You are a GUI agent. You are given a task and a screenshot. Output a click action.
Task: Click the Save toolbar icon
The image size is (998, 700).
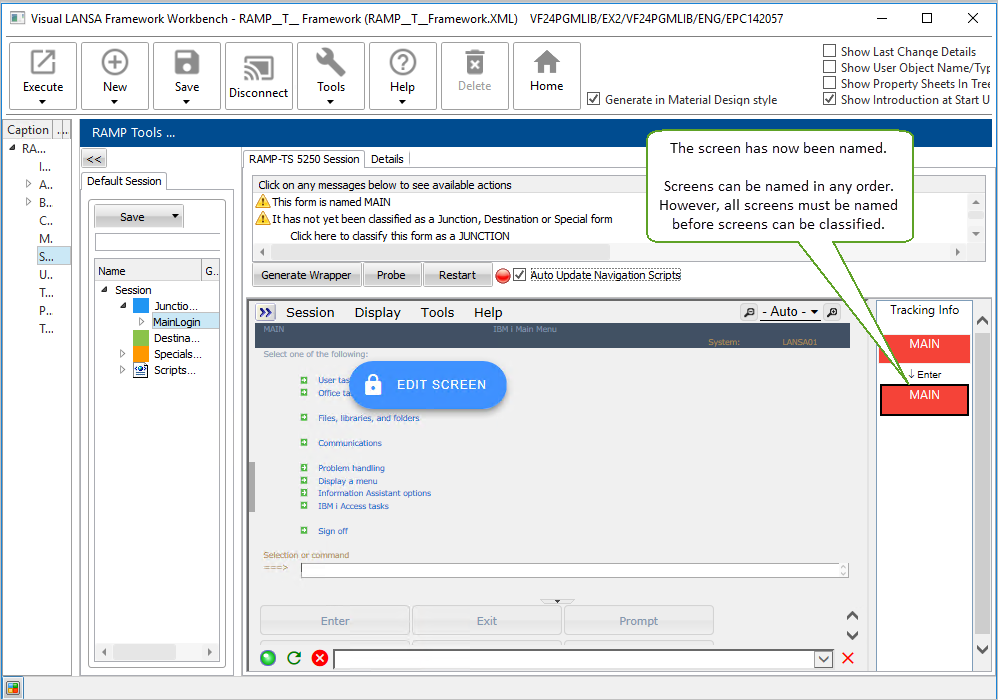[x=186, y=62]
